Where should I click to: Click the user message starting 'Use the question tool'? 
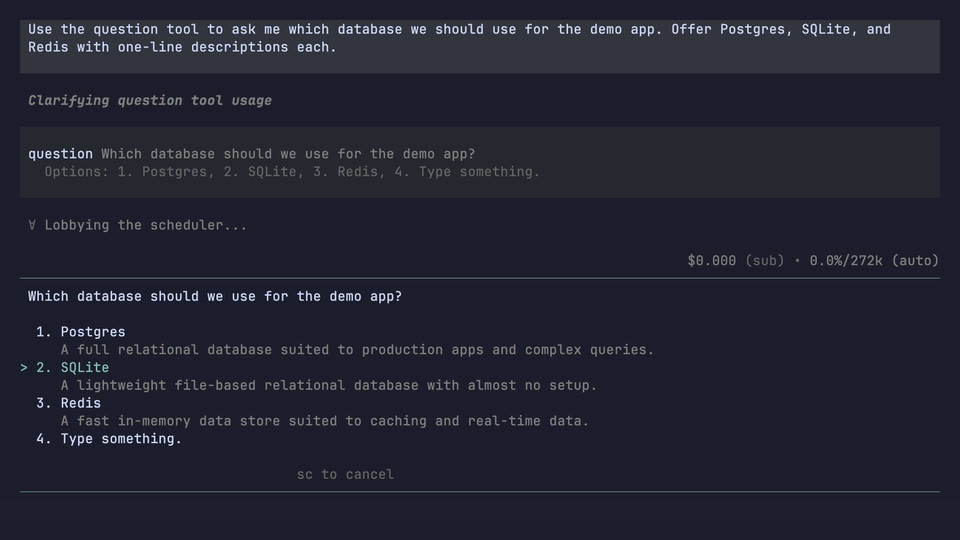tap(479, 47)
